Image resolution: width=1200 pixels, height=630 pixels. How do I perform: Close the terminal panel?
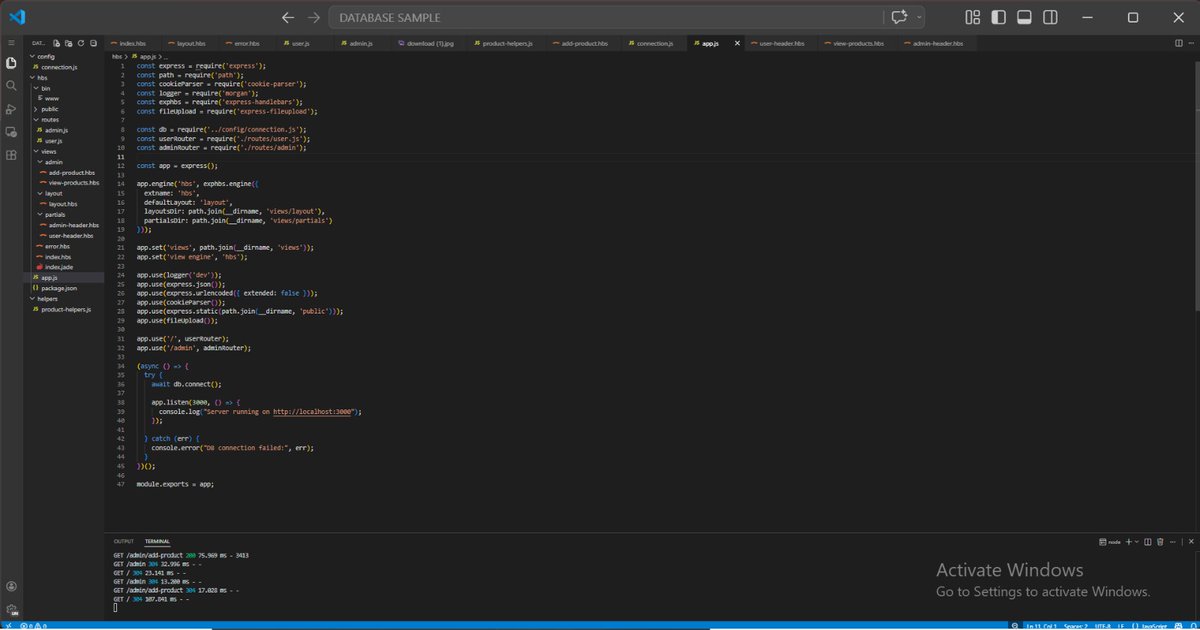1191,542
